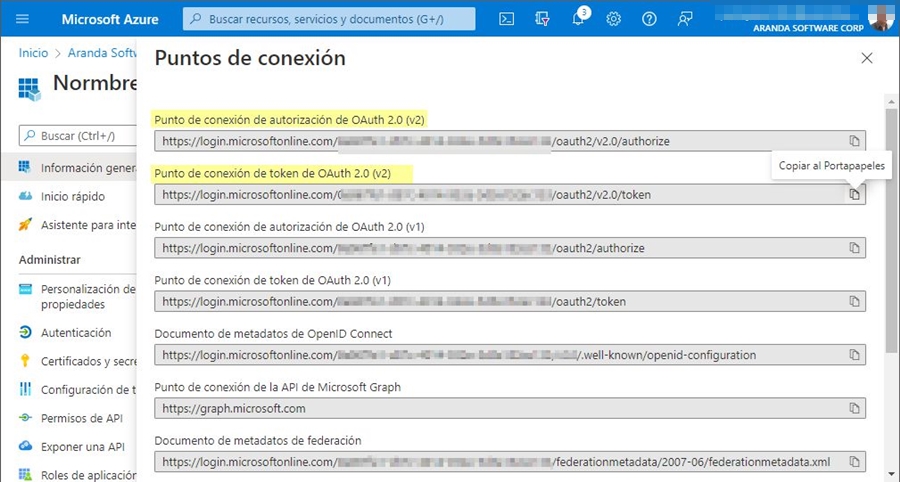Copy OAuth 2.0 authorization endpoint (v1)

[855, 248]
